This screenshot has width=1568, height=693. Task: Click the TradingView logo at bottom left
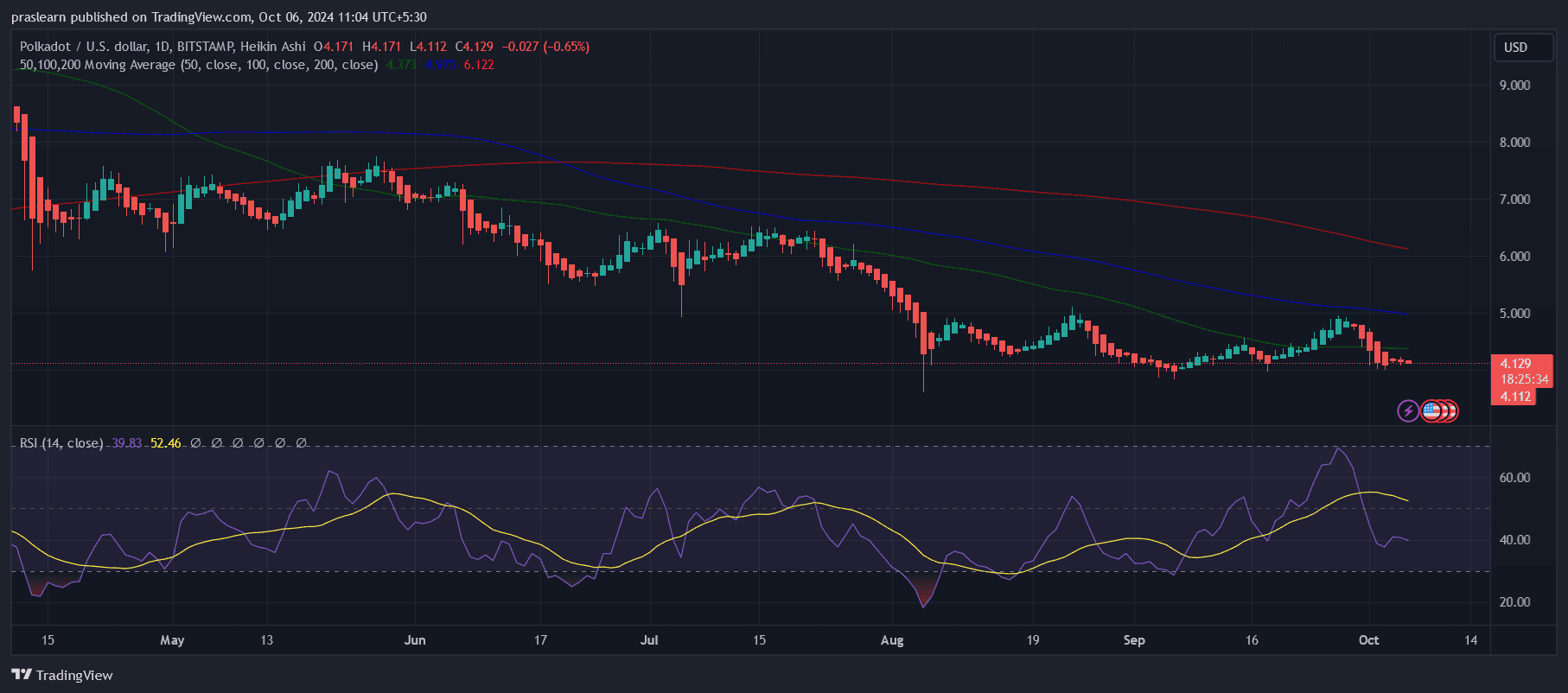tap(62, 675)
